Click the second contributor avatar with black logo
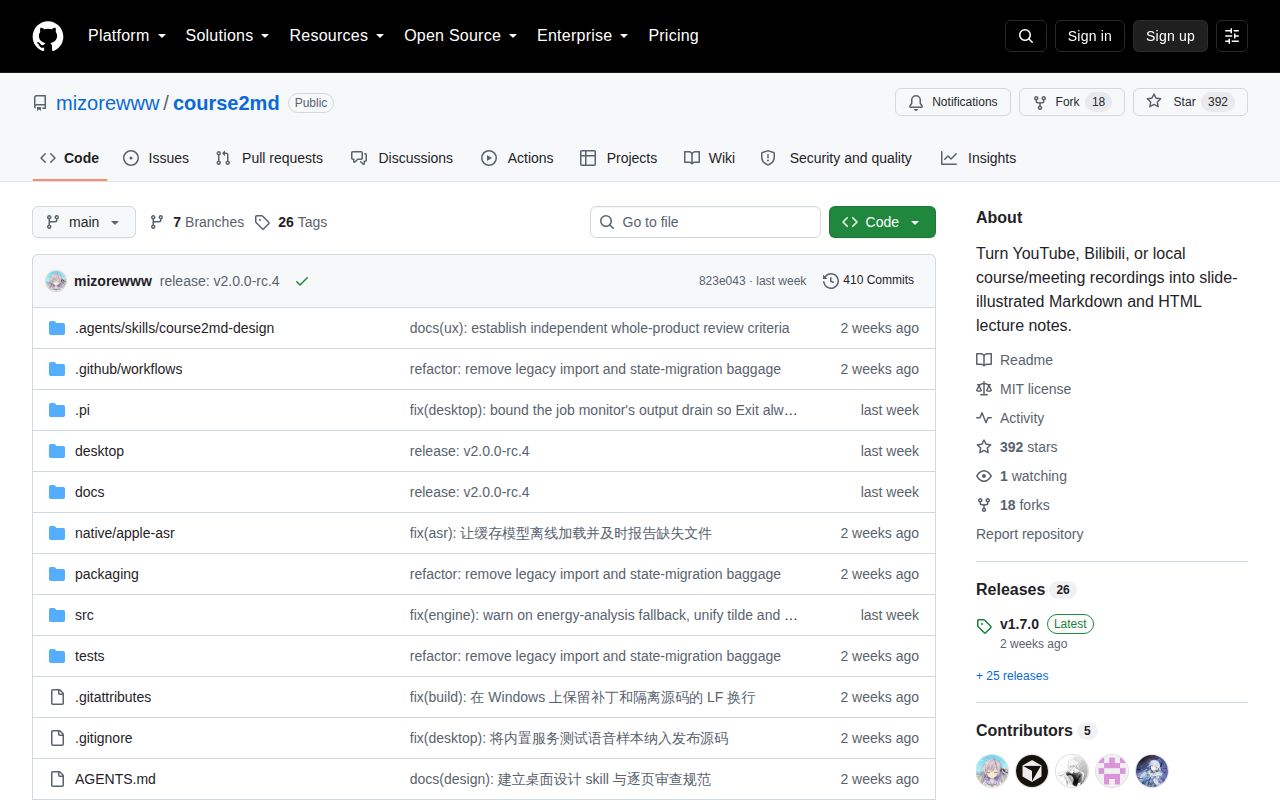 pyautogui.click(x=1032, y=771)
